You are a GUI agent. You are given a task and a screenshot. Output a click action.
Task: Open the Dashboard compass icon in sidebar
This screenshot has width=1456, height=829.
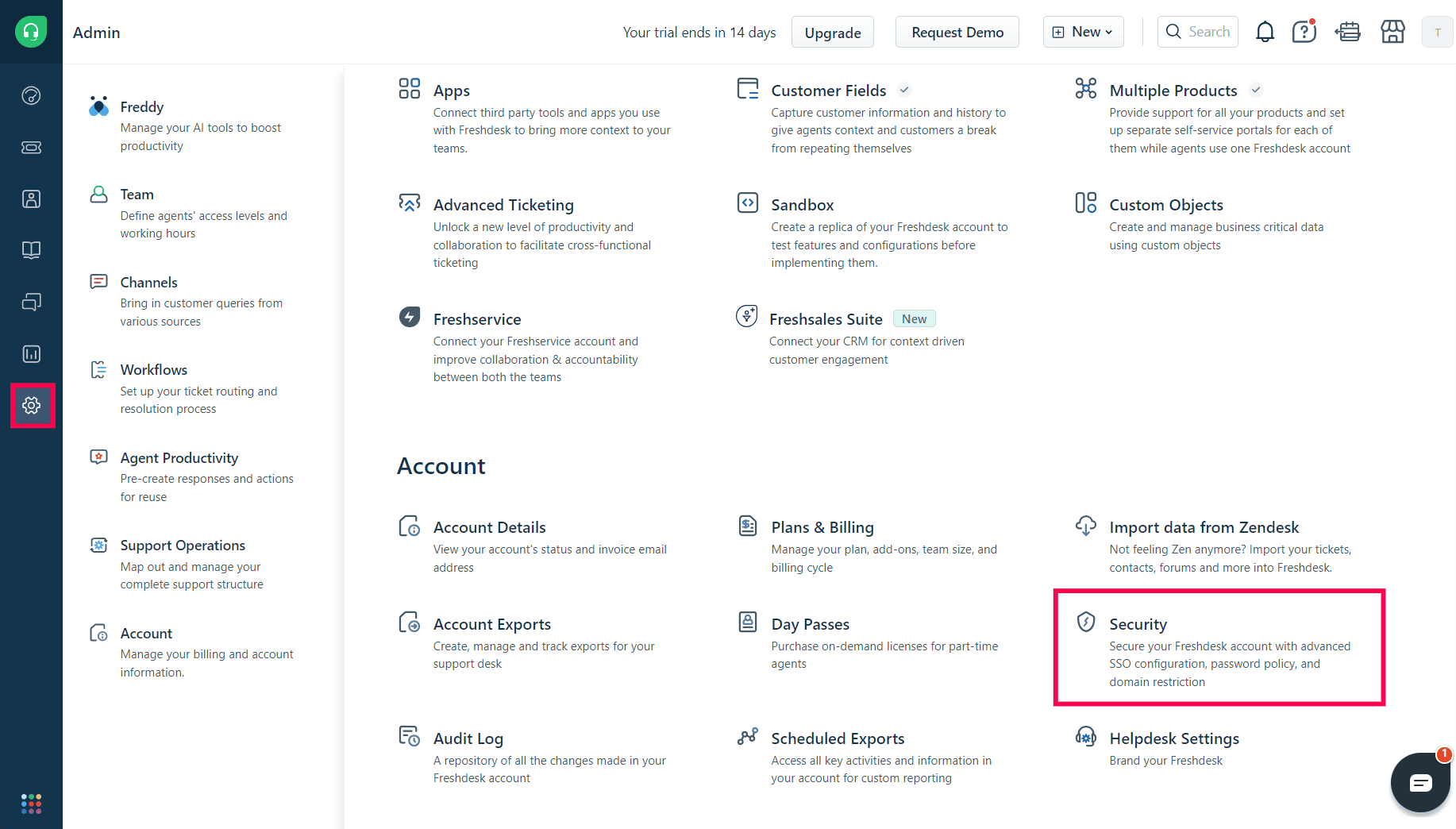click(31, 95)
